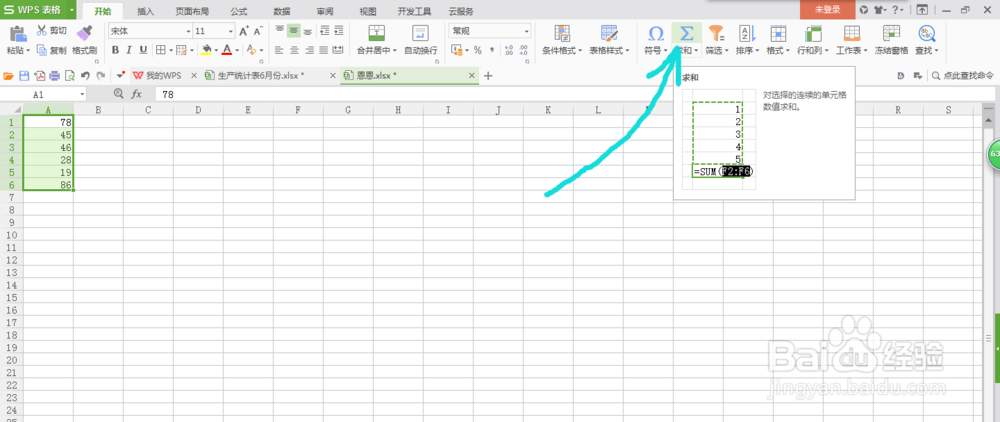The image size is (1000, 422).
Task: Click the percent style (%) icon
Action: pyautogui.click(x=477, y=50)
